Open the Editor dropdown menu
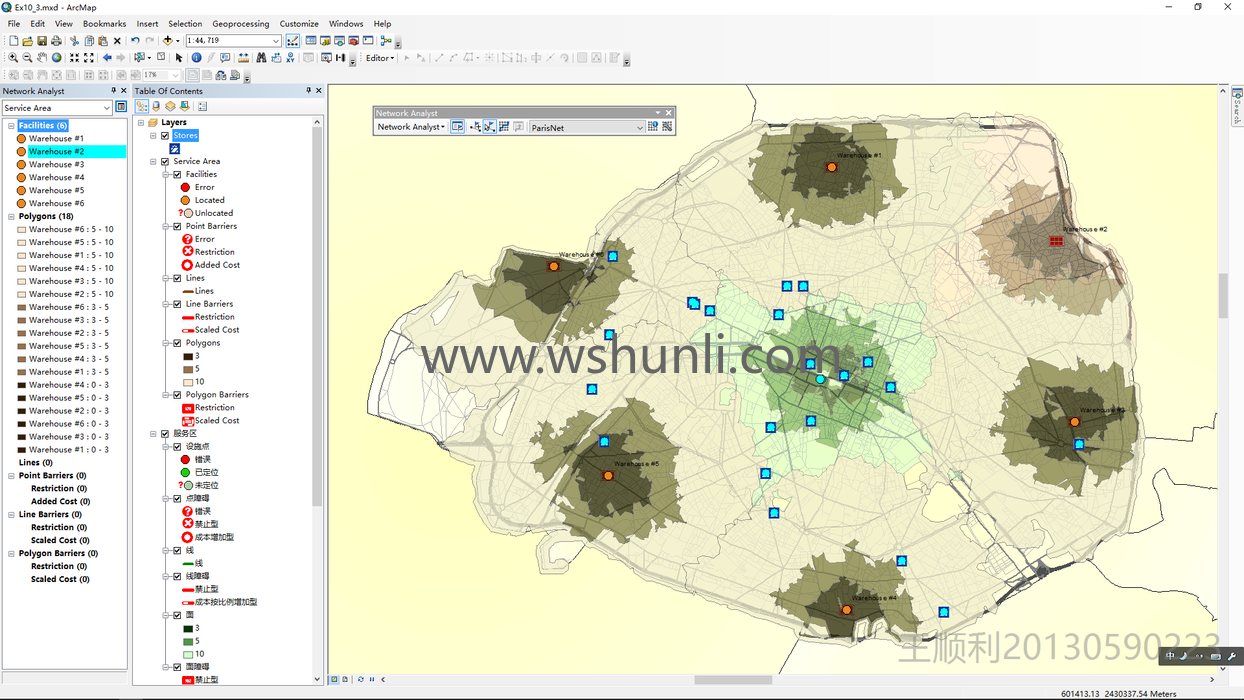The width and height of the screenshot is (1244, 700). tap(380, 58)
